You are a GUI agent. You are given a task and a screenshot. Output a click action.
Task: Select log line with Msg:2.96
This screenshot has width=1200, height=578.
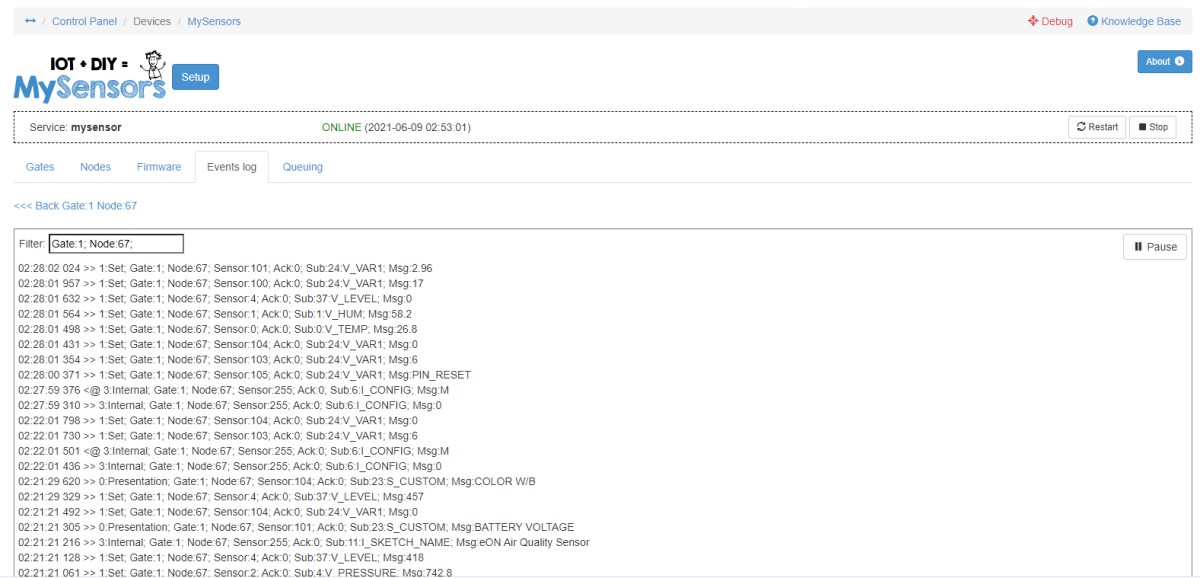point(225,269)
